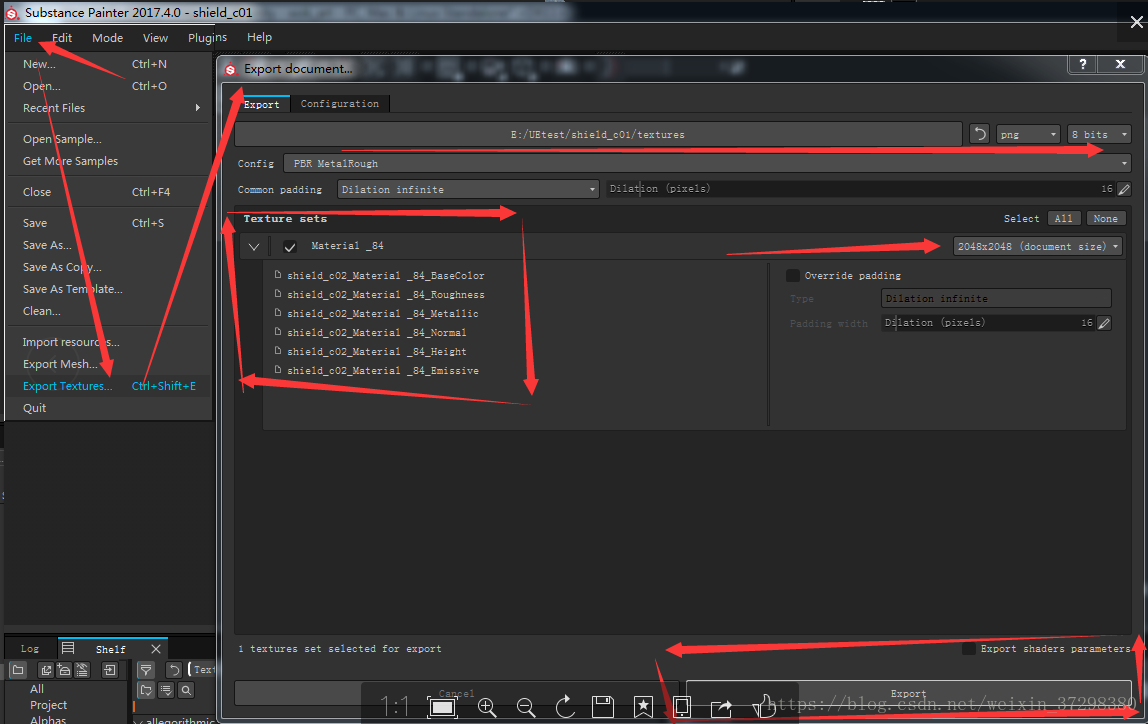Click the pencil icon beside Padding width
The width and height of the screenshot is (1148, 724).
point(1104,323)
